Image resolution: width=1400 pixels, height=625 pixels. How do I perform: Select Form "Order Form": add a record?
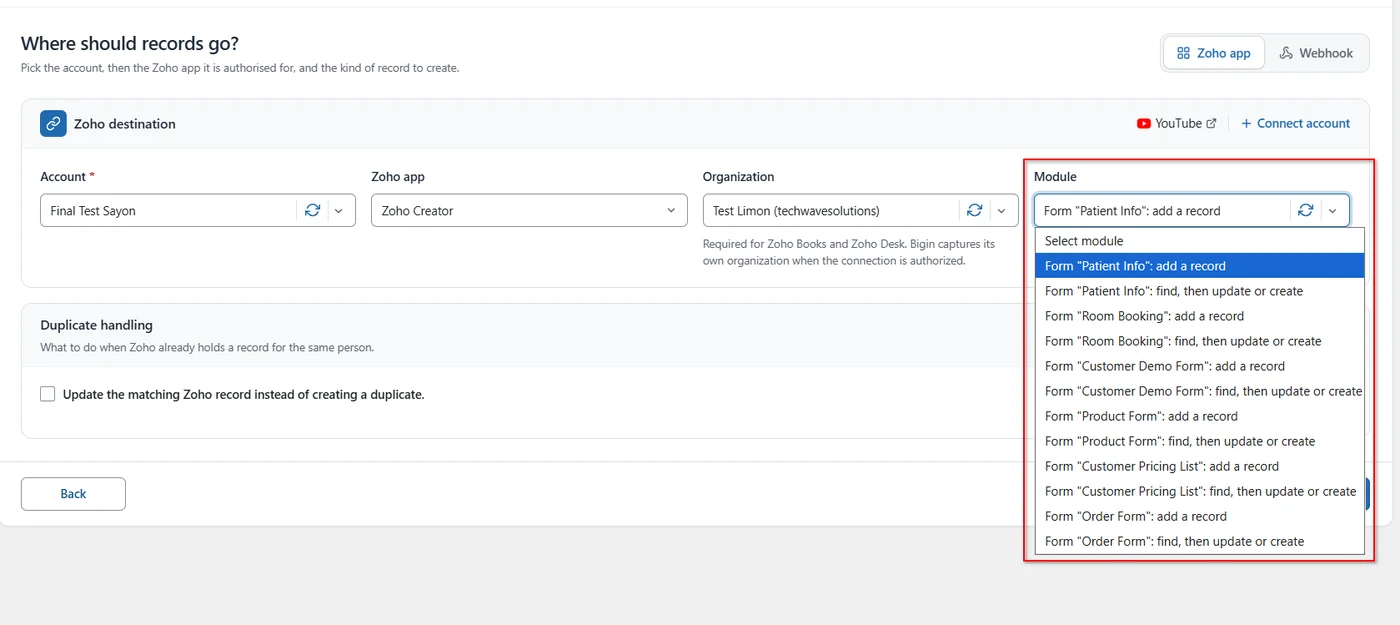coord(1200,516)
